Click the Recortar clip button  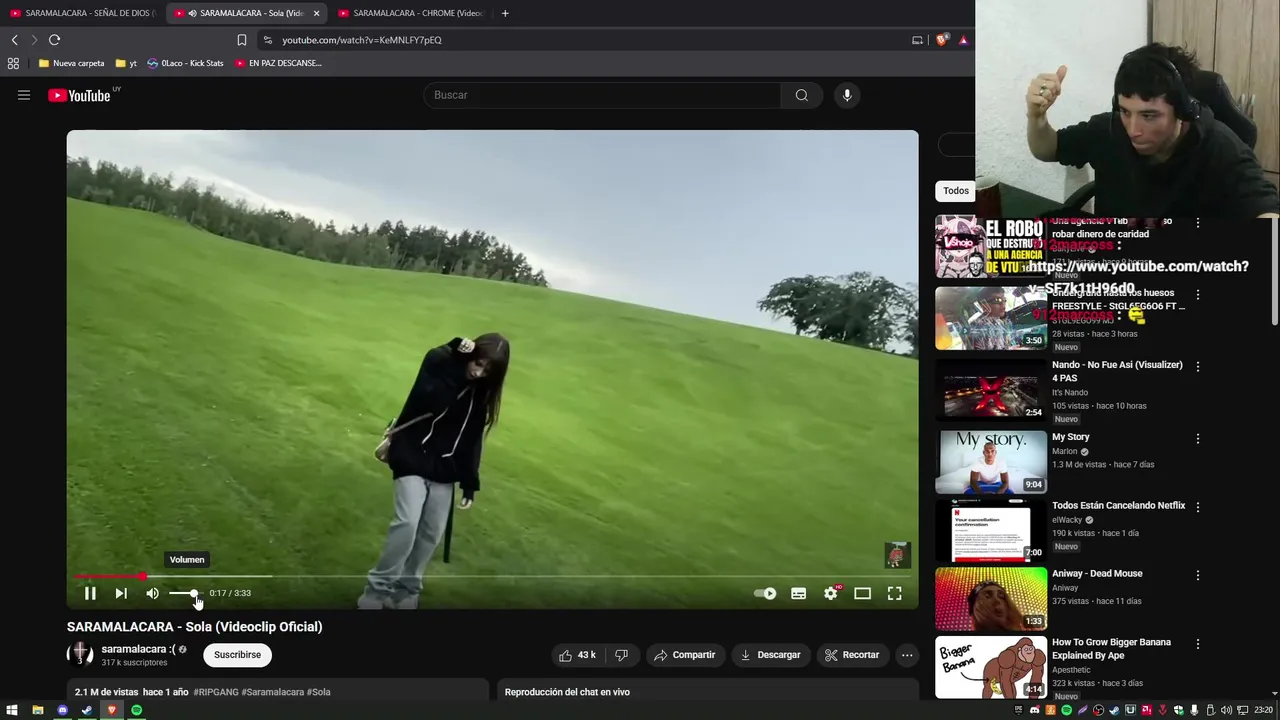[852, 655]
